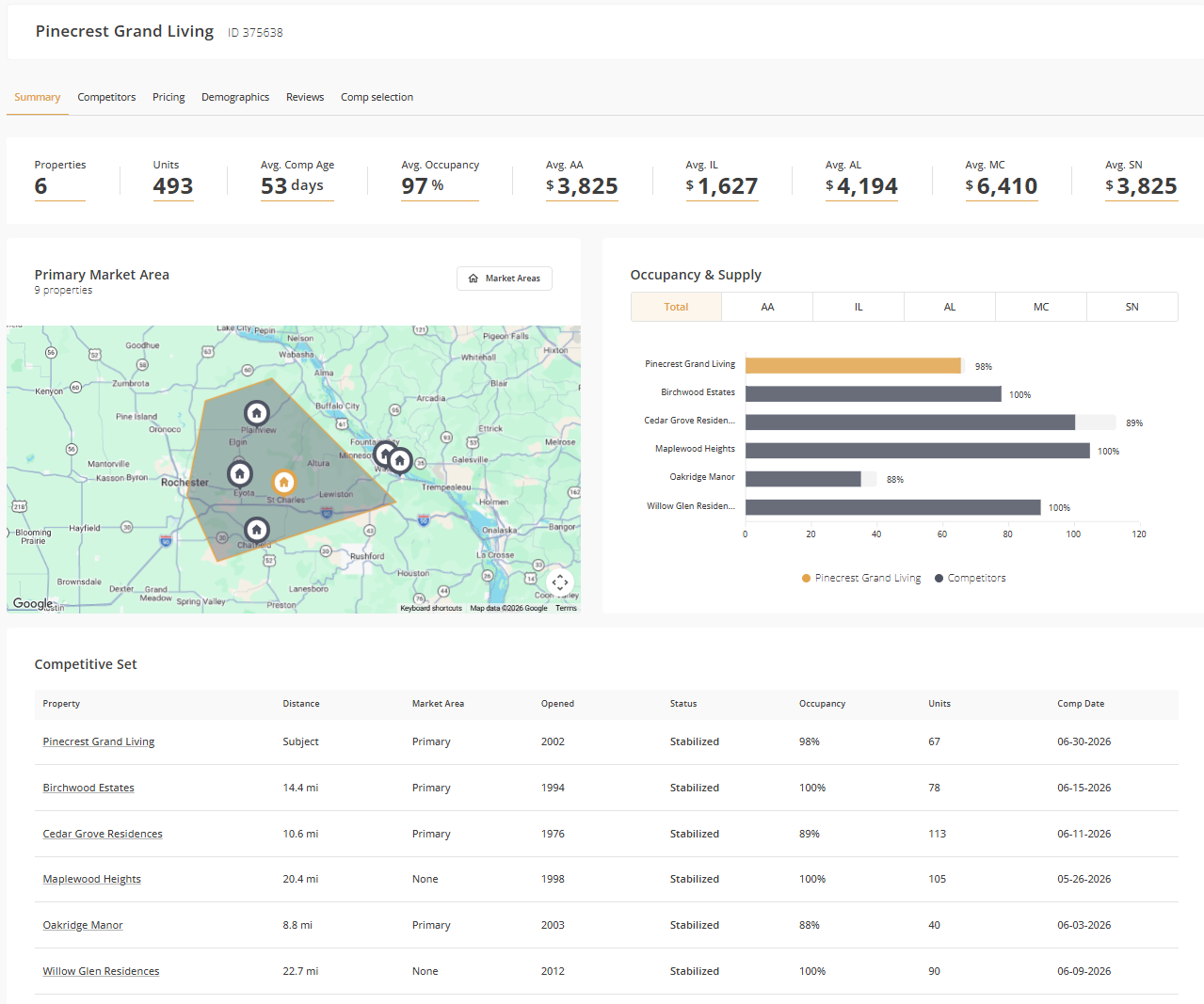Click the Keyboard shortcuts map link

coord(431,609)
